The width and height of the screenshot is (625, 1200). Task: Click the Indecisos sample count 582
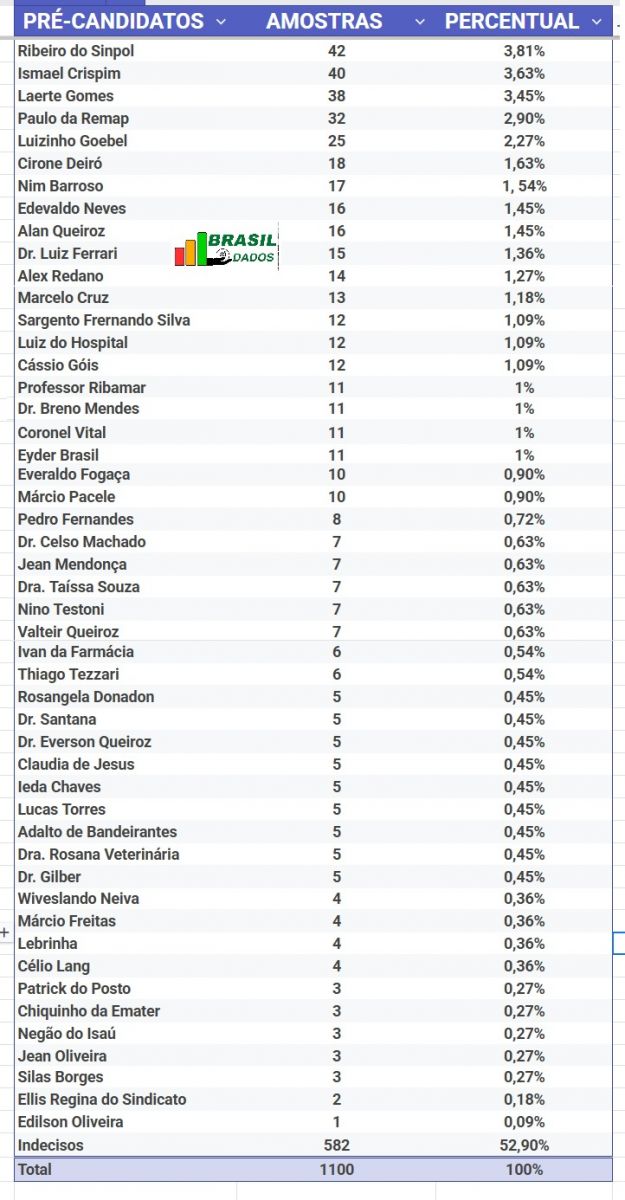[336, 1145]
